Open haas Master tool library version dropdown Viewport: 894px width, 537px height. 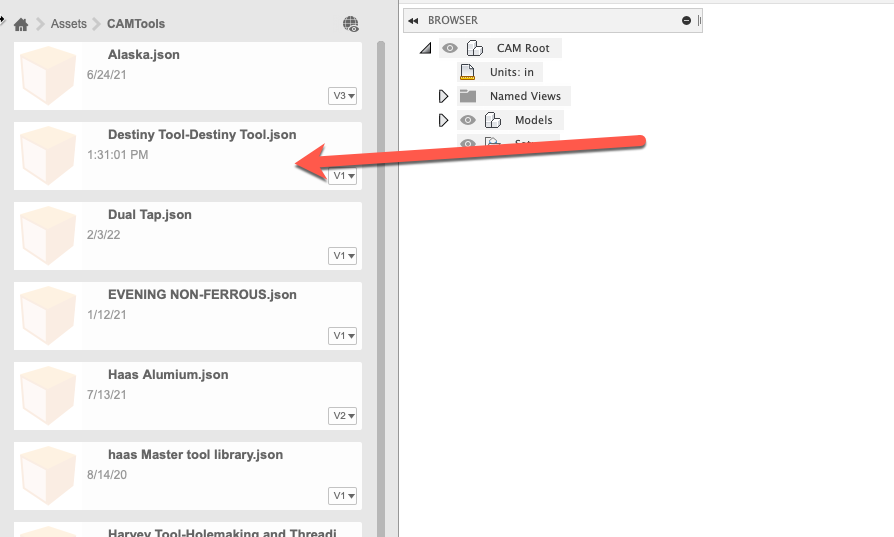pos(343,496)
